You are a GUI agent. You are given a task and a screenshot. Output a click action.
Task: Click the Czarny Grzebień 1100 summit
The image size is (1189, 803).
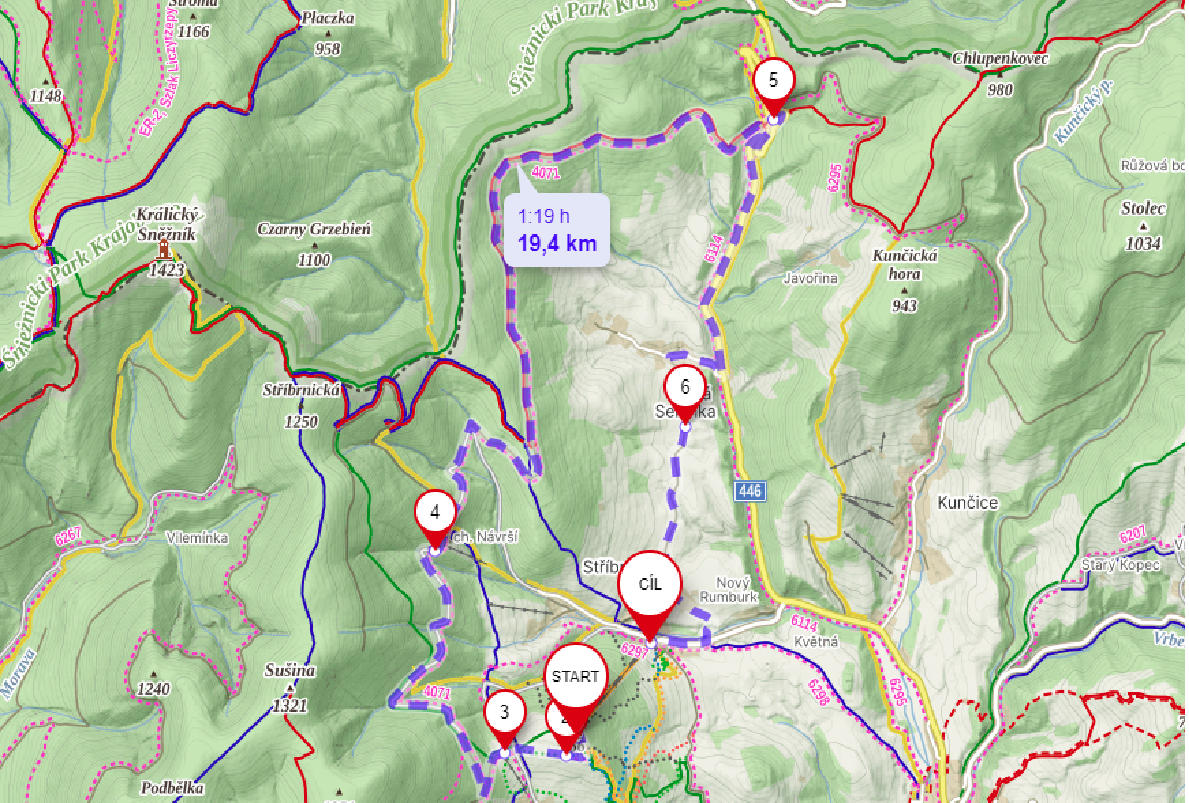[314, 244]
